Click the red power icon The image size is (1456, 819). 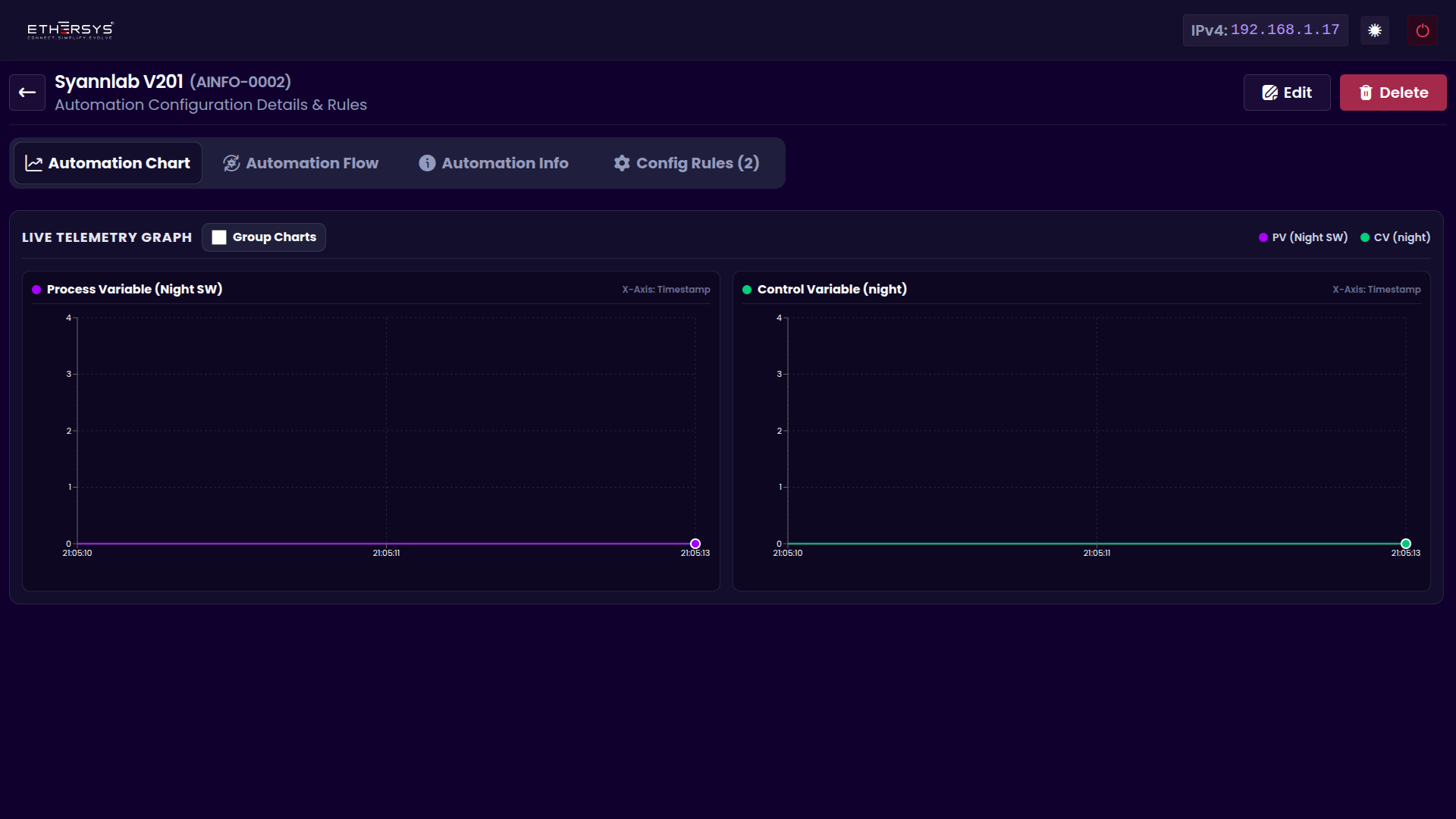coord(1422,30)
